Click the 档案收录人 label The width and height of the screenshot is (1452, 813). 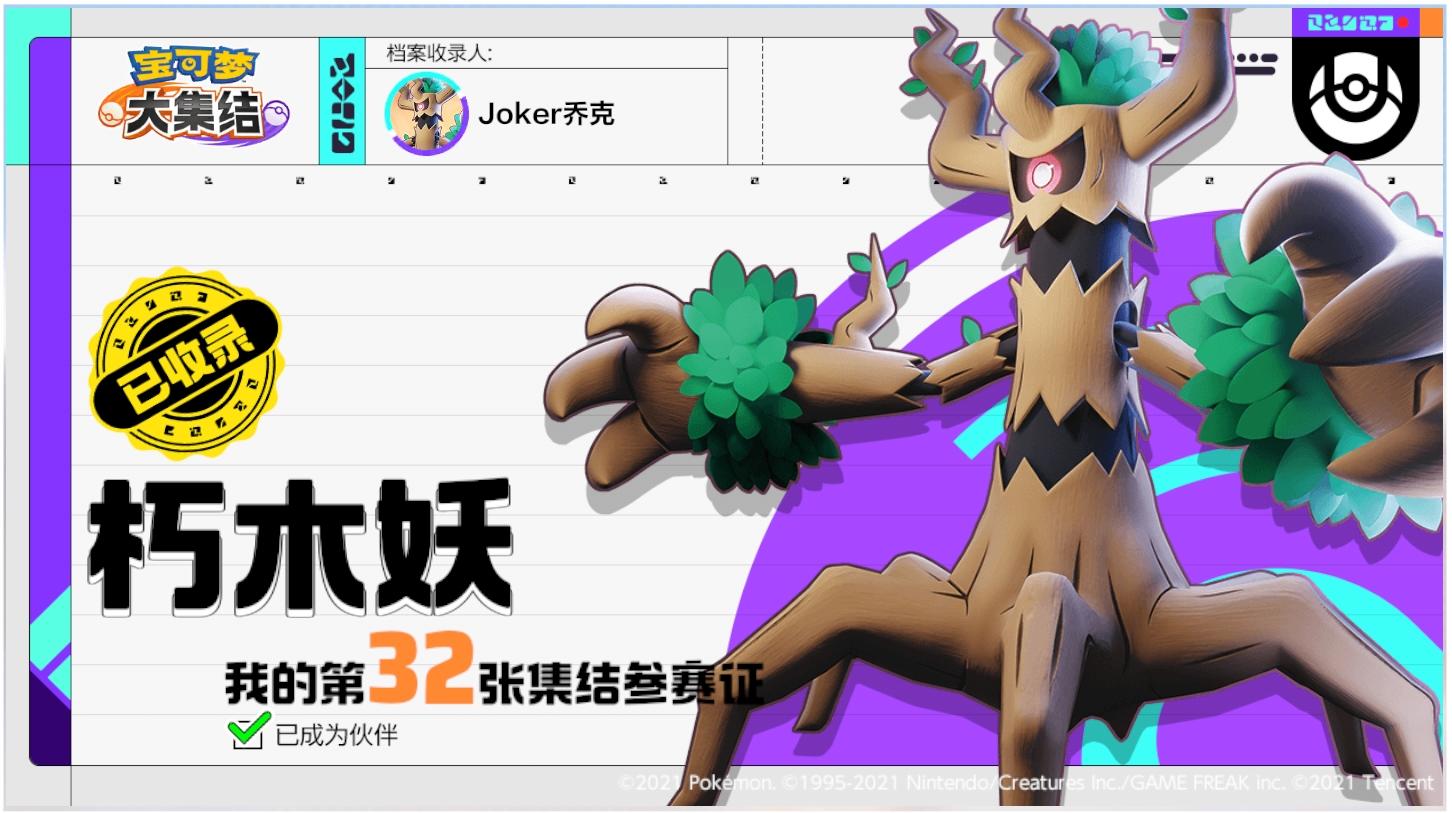(x=439, y=53)
